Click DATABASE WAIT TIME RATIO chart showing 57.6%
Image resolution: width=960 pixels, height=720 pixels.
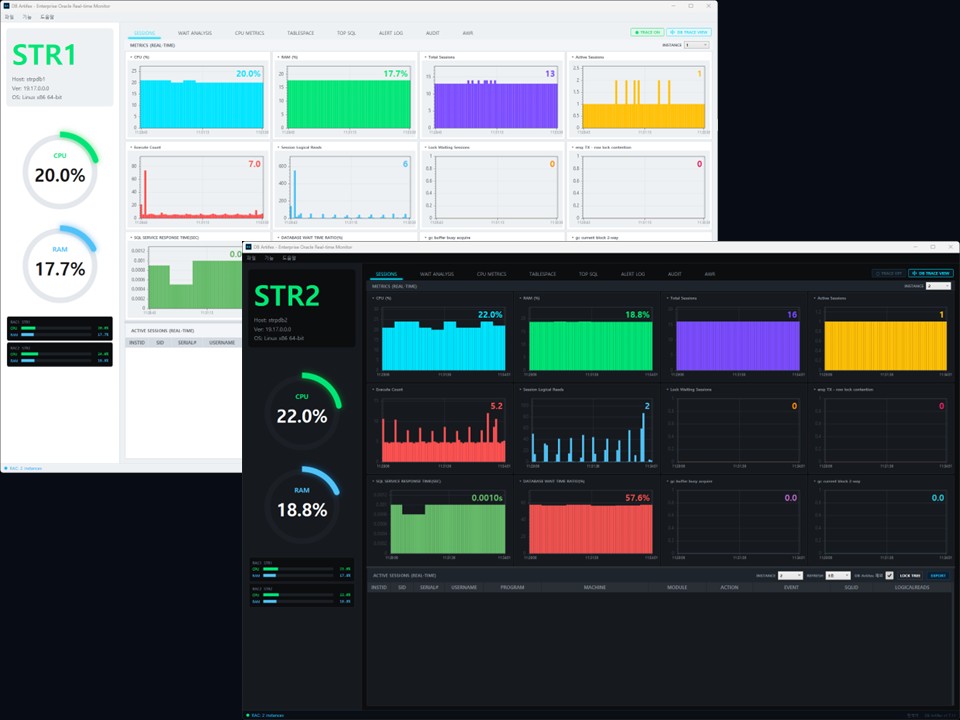point(587,520)
